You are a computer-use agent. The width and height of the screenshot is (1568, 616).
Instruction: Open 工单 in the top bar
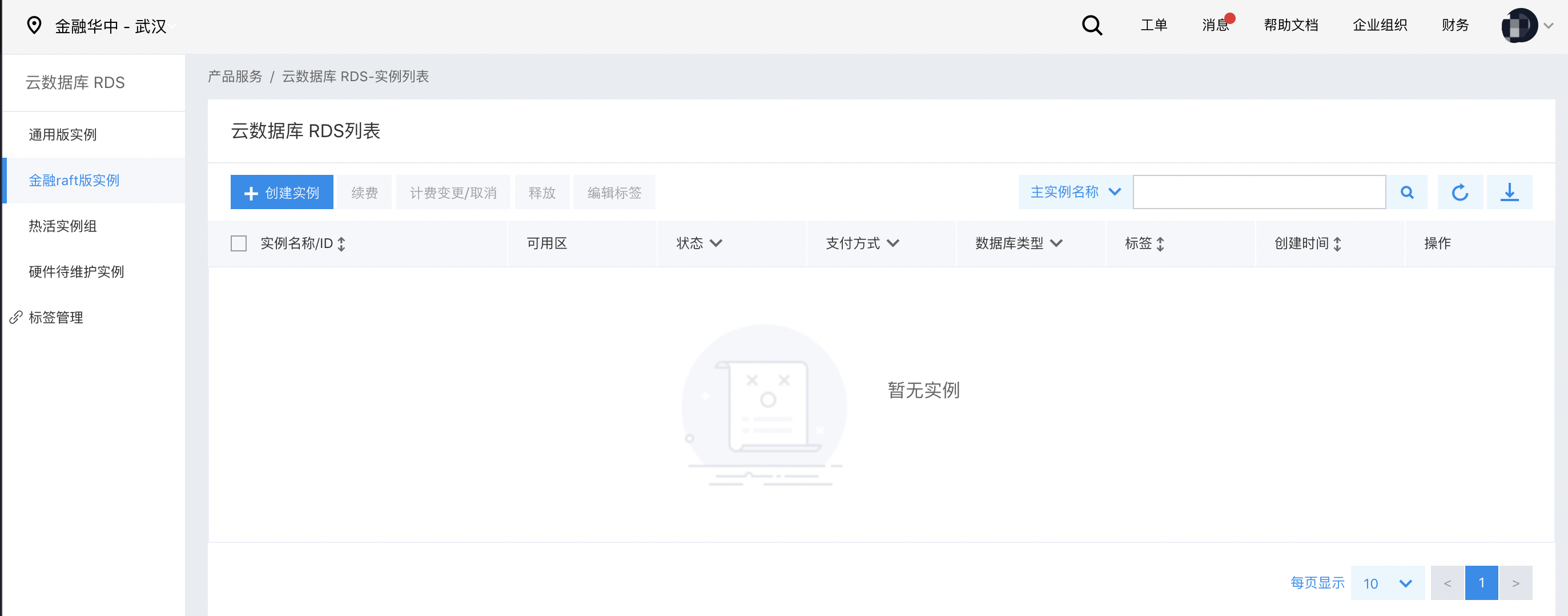point(1153,25)
